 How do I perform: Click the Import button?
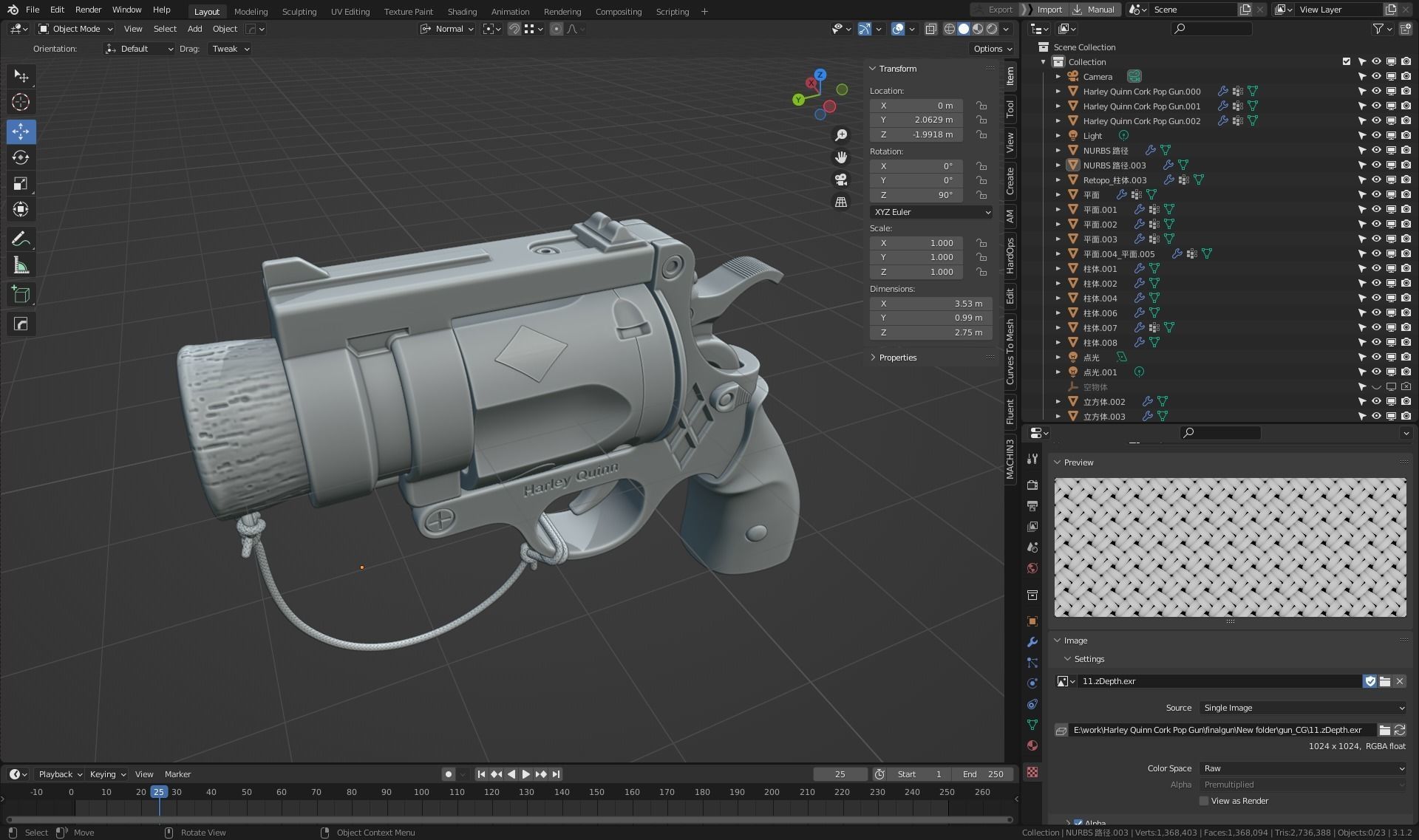(1044, 10)
